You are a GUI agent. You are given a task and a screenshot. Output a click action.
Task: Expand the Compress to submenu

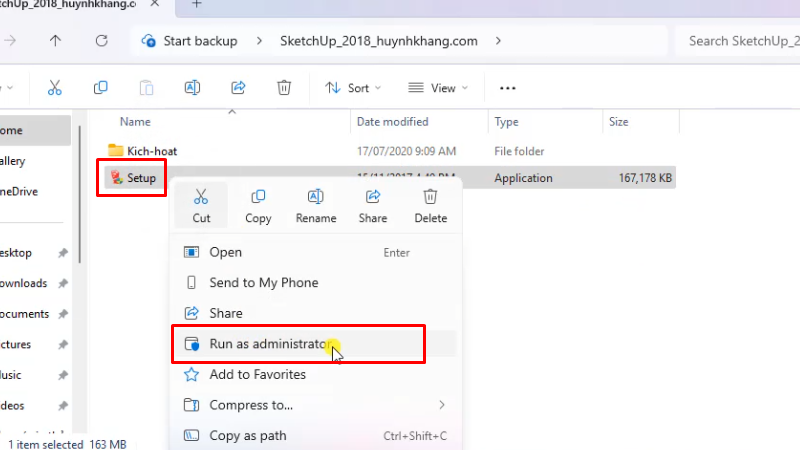pos(442,405)
